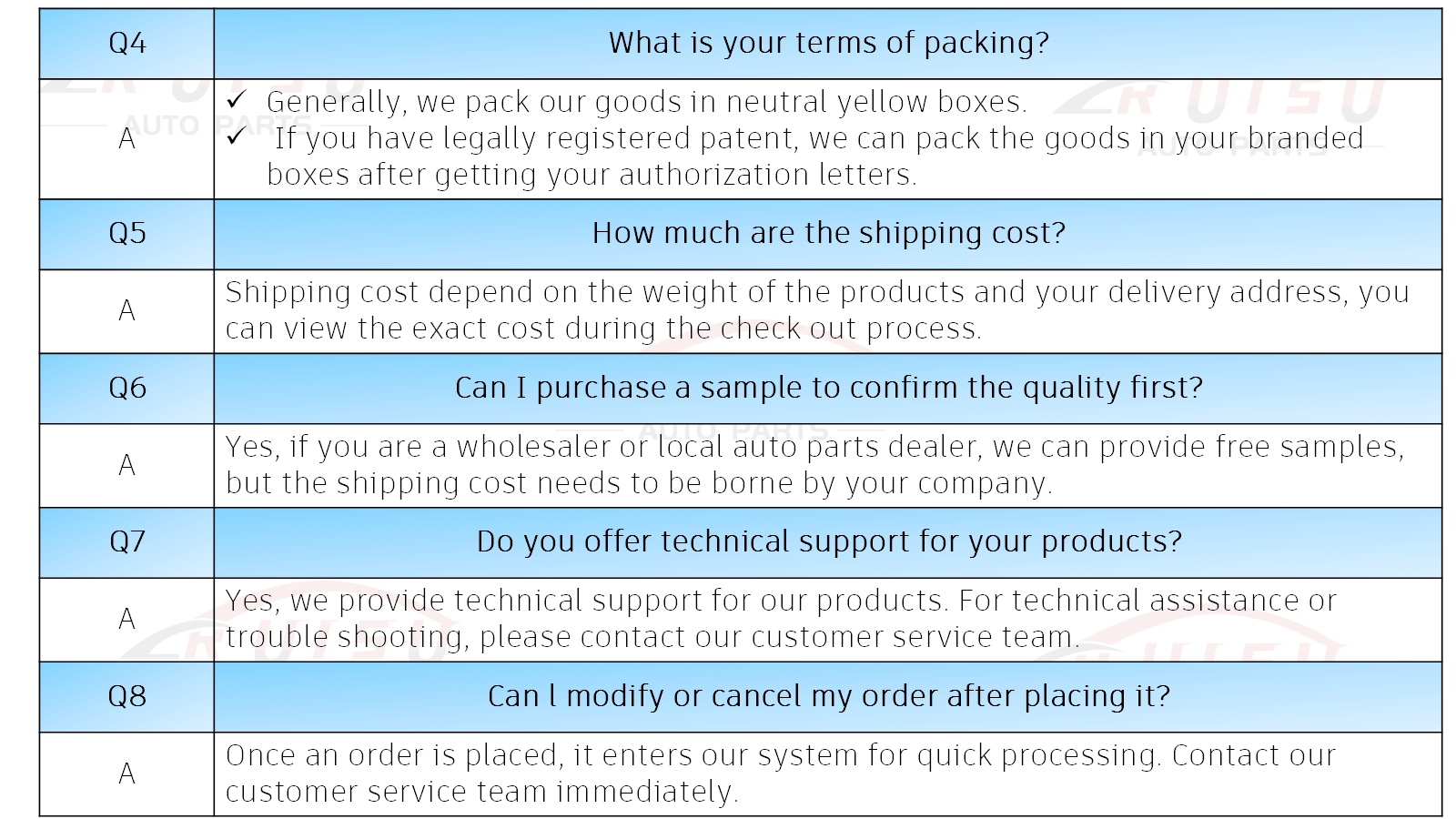
Task: Select the 'How much are the shipping cost?' heading
Action: (828, 234)
